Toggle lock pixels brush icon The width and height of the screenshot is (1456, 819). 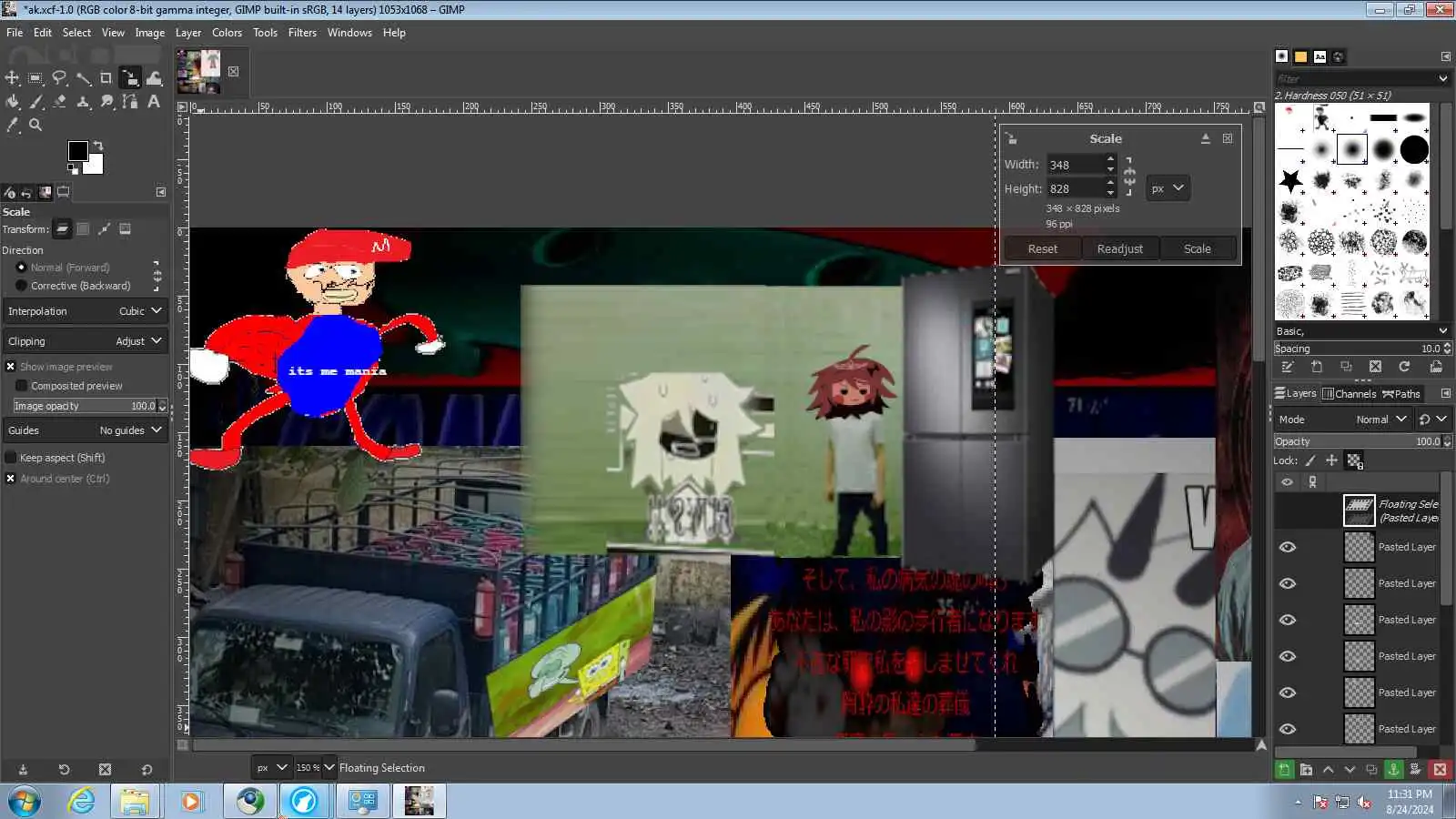click(x=1310, y=460)
